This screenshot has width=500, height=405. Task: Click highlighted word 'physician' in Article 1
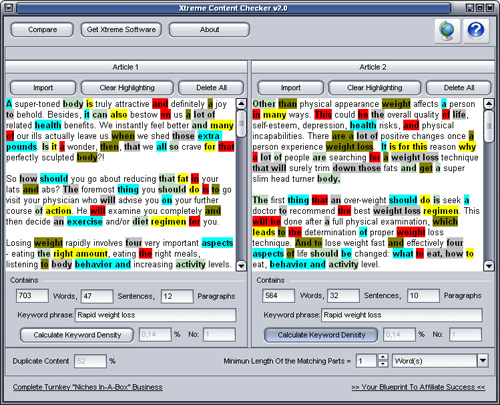coord(61,200)
